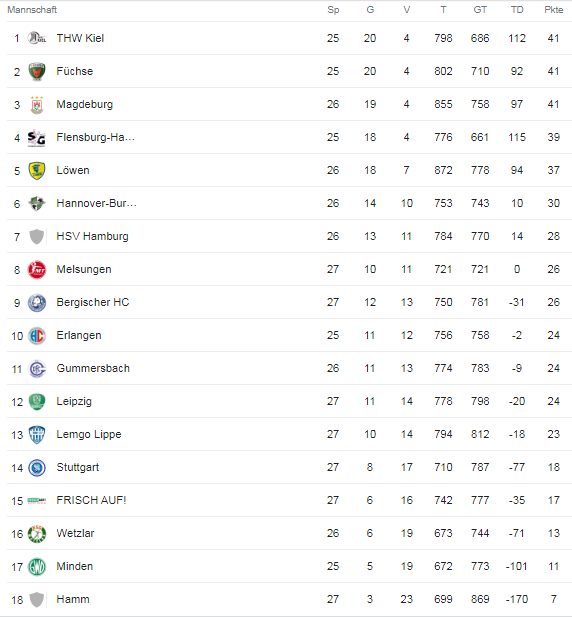Click the TD column header

(517, 10)
